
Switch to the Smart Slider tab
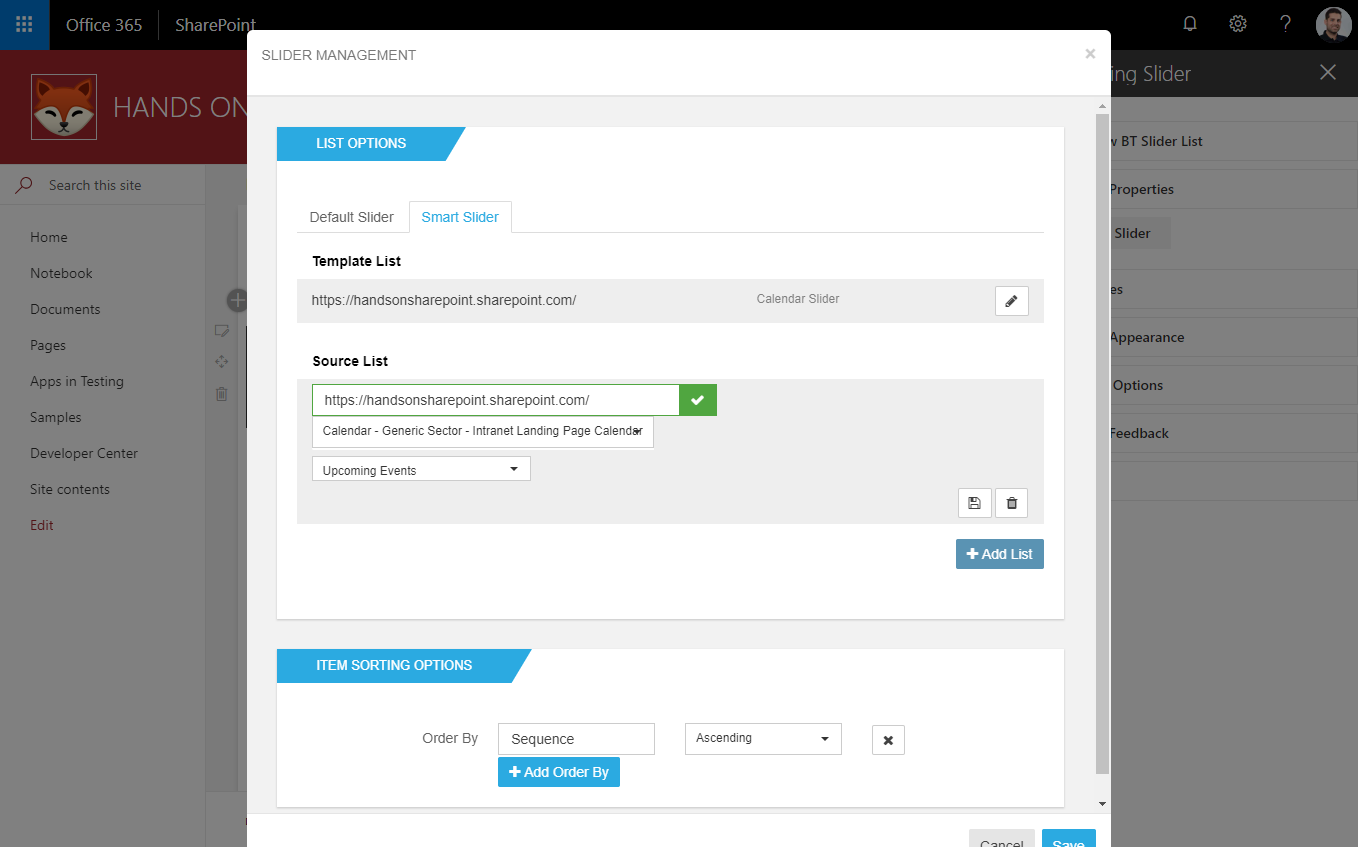click(460, 216)
